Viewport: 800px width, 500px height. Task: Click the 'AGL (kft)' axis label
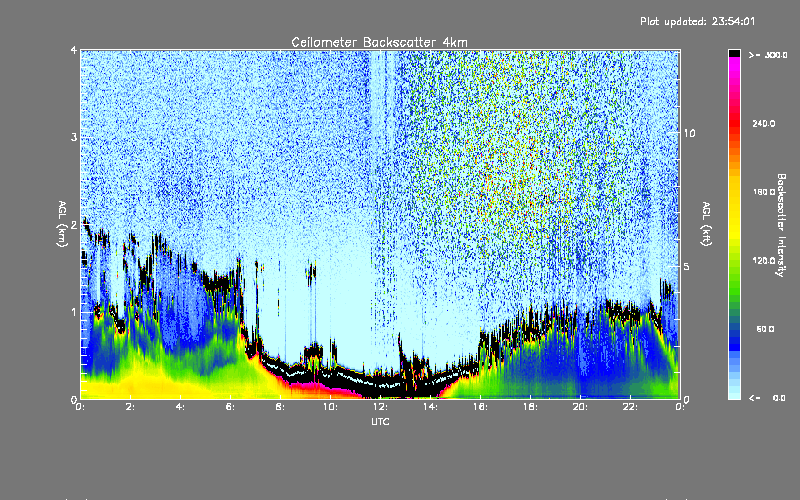pos(706,224)
